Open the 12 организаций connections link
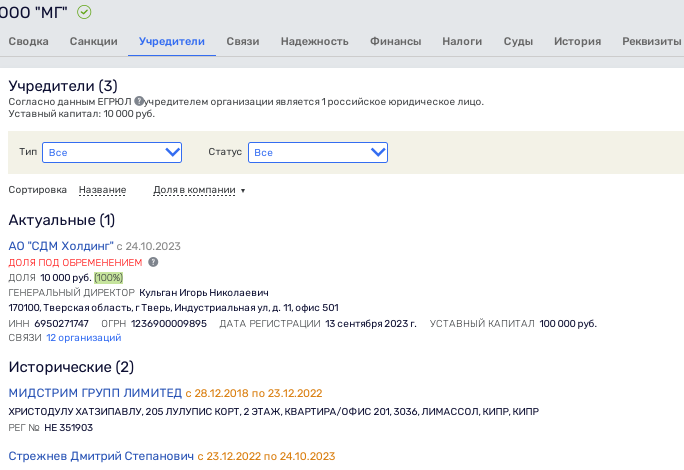This screenshot has width=684, height=470. 84,338
